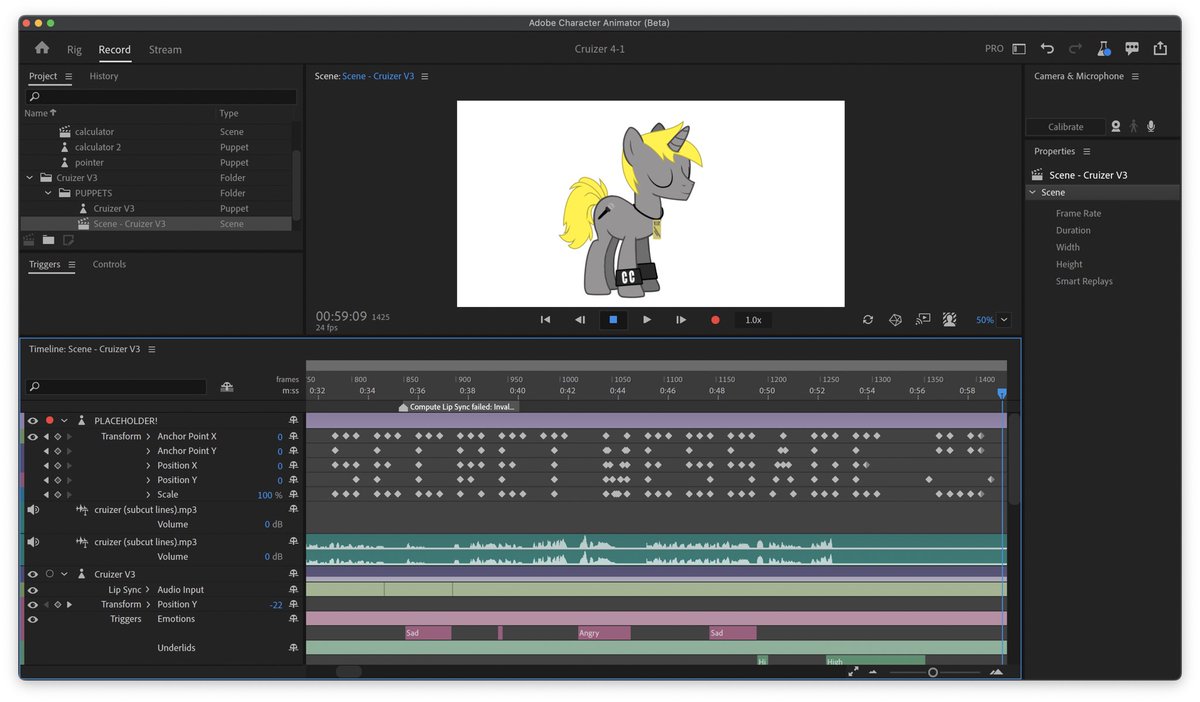Open the comments/feedback icon
This screenshot has height=702, width=1200.
(x=1131, y=47)
